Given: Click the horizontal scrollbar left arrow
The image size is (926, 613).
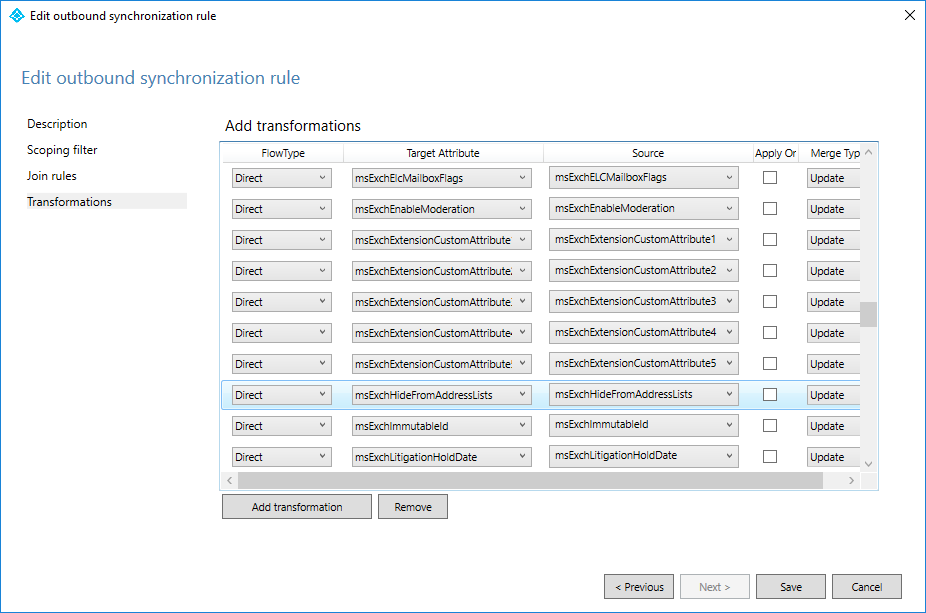Looking at the screenshot, I should (x=230, y=481).
